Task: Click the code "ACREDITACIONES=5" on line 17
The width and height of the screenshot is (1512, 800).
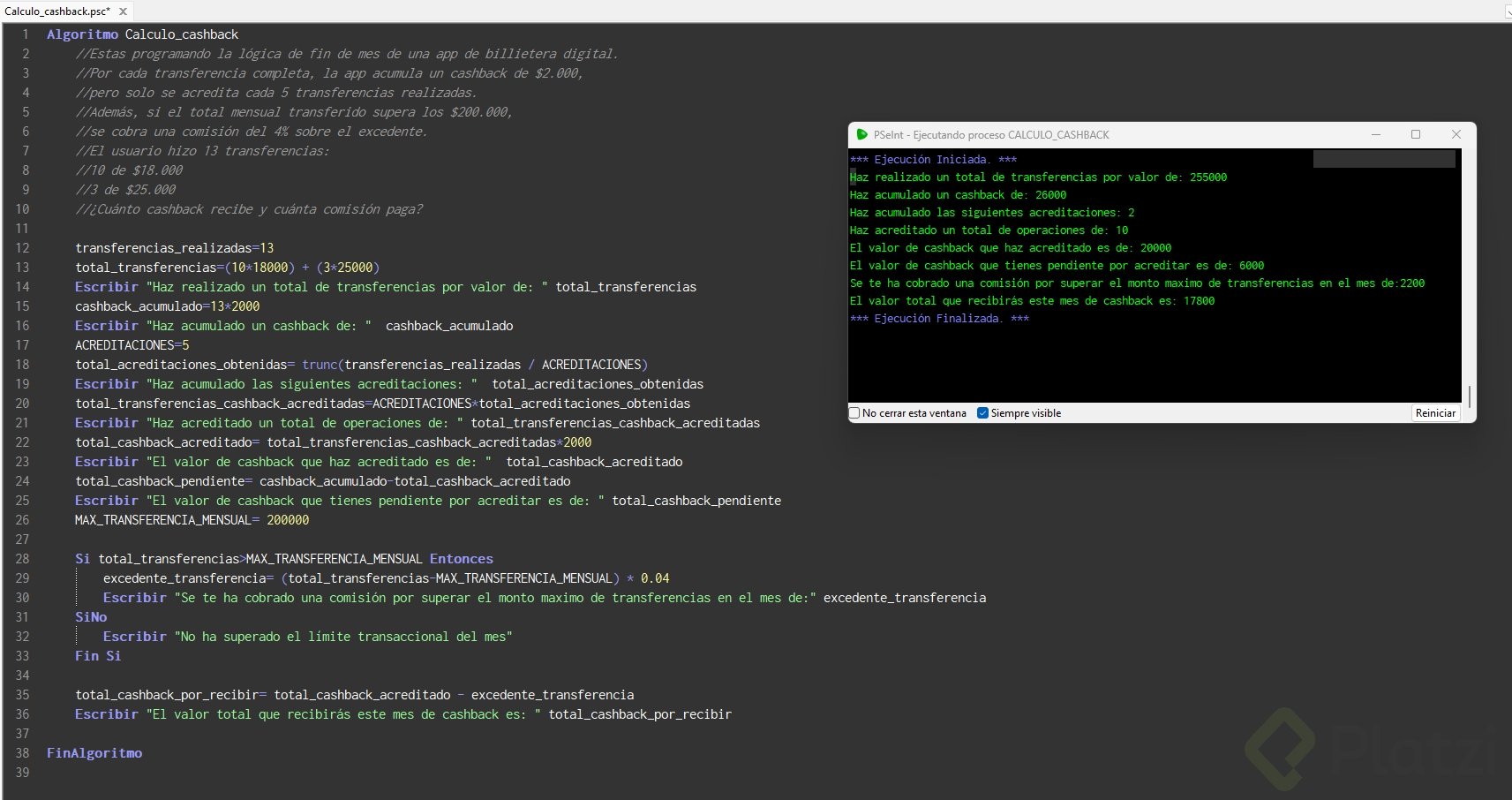Action: click(x=132, y=345)
